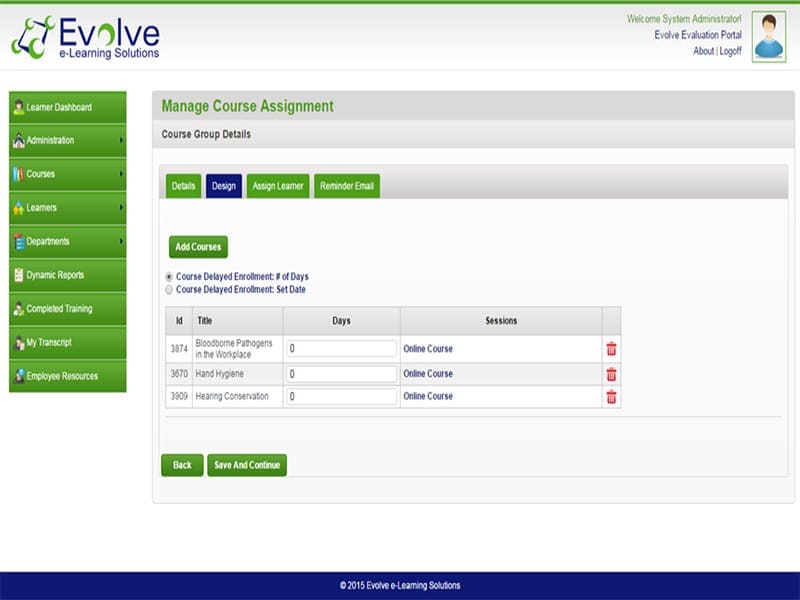The height and width of the screenshot is (600, 800).
Task: Click the Completed Training sidebar icon
Action: tap(18, 309)
